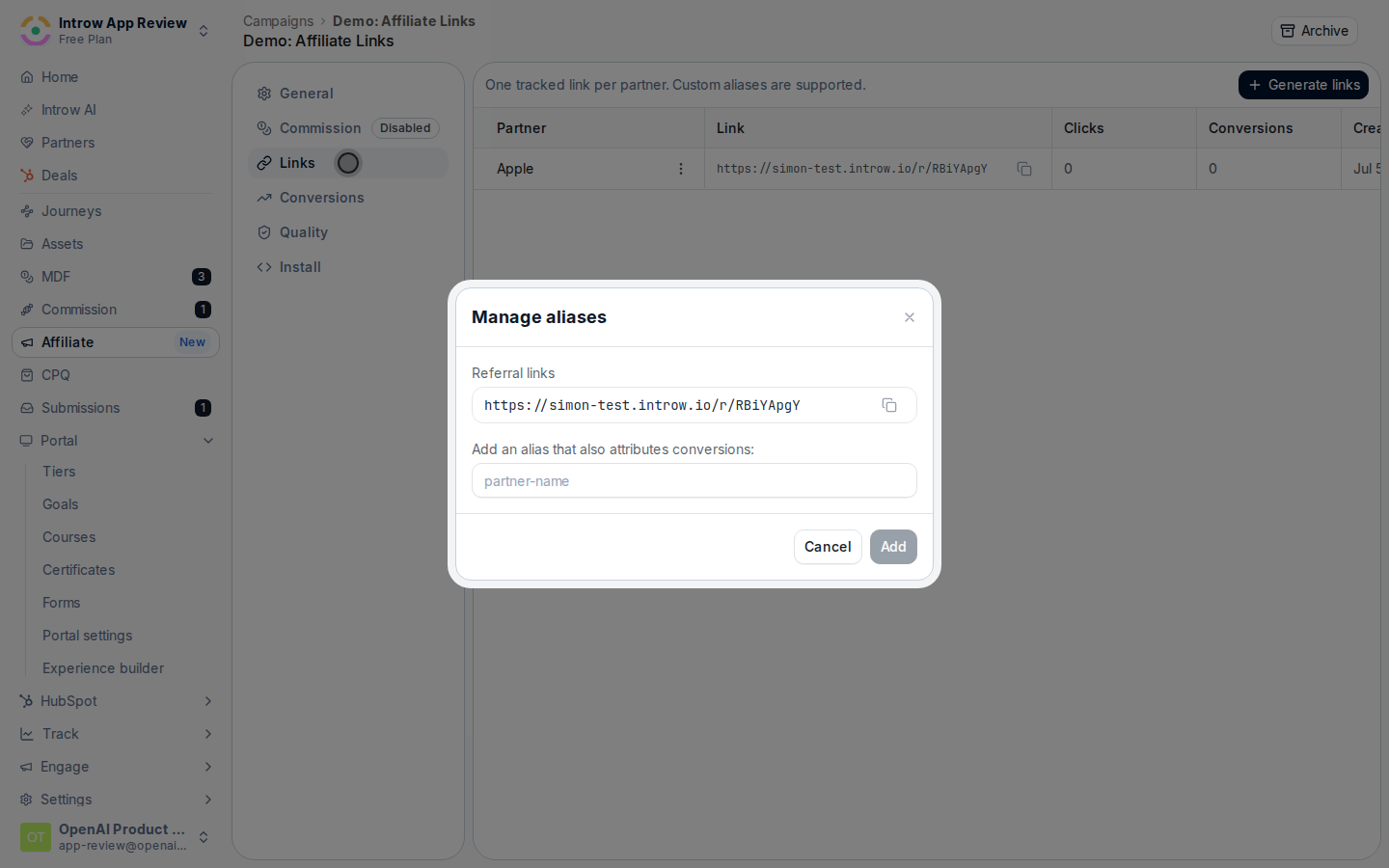Screen dimensions: 1389x868
Task: Click the Deals HubSpot icon
Action: click(x=27, y=176)
